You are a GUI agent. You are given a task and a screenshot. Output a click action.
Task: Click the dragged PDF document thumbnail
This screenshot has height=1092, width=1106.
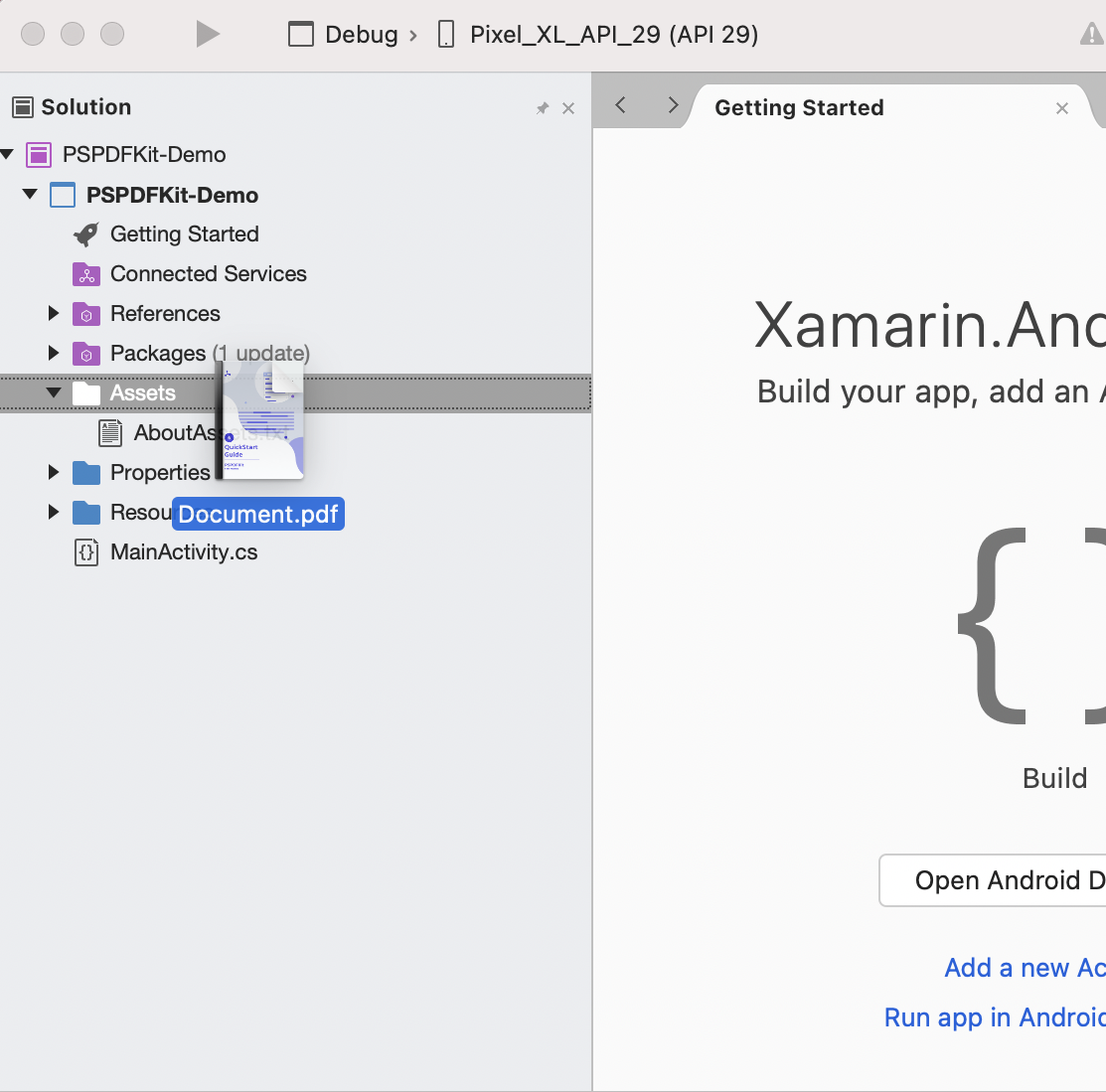(259, 420)
